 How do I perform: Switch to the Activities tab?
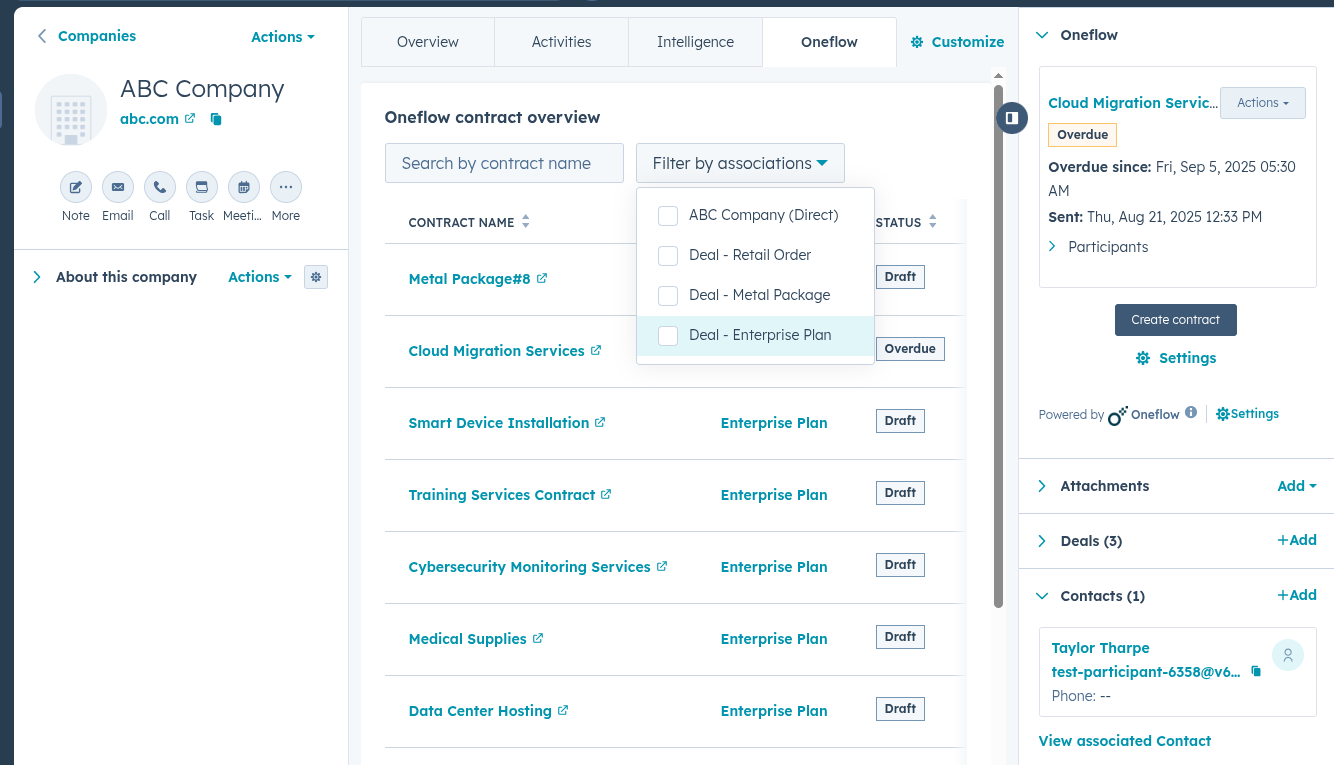[x=562, y=42]
